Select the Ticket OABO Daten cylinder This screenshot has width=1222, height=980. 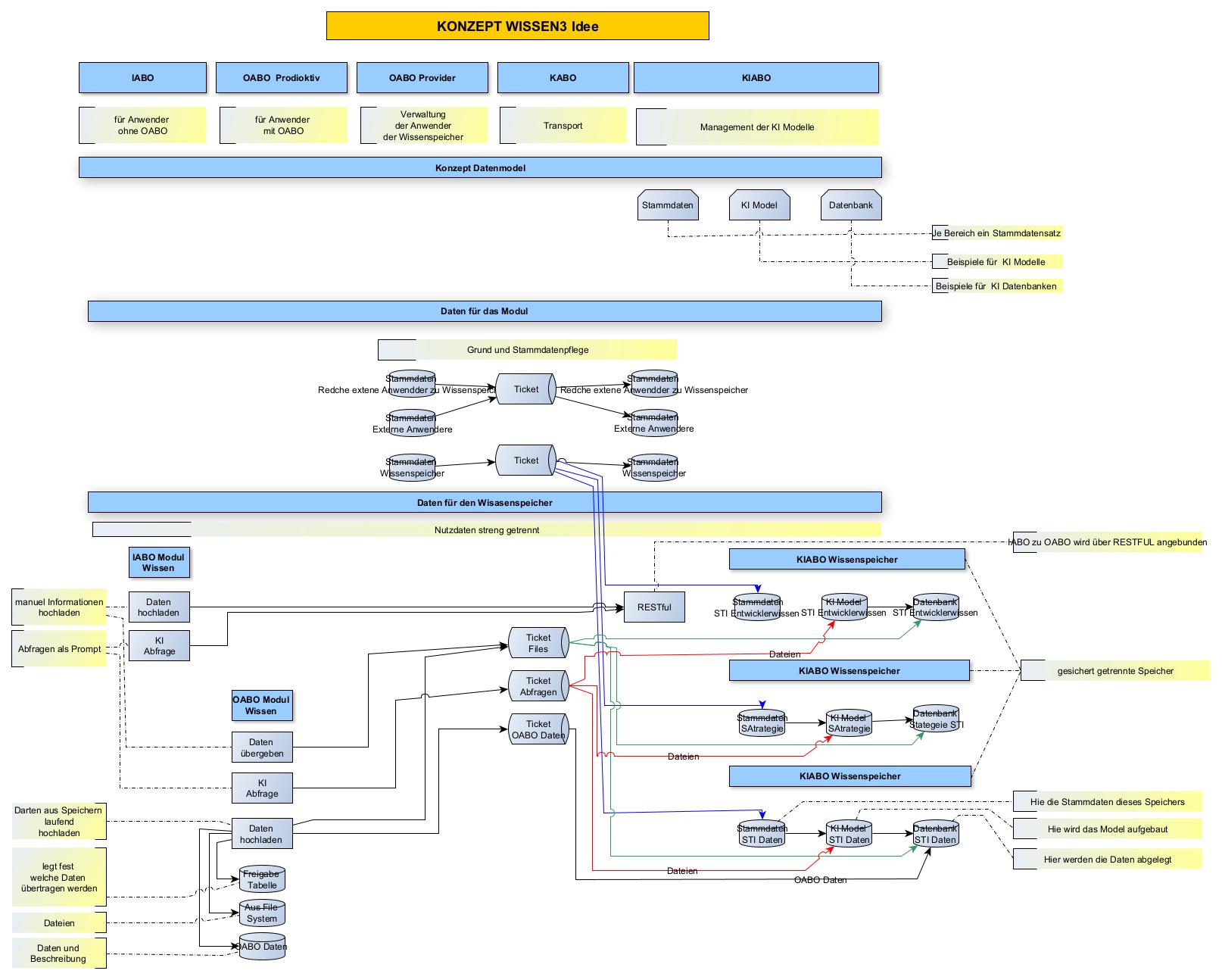(x=538, y=729)
